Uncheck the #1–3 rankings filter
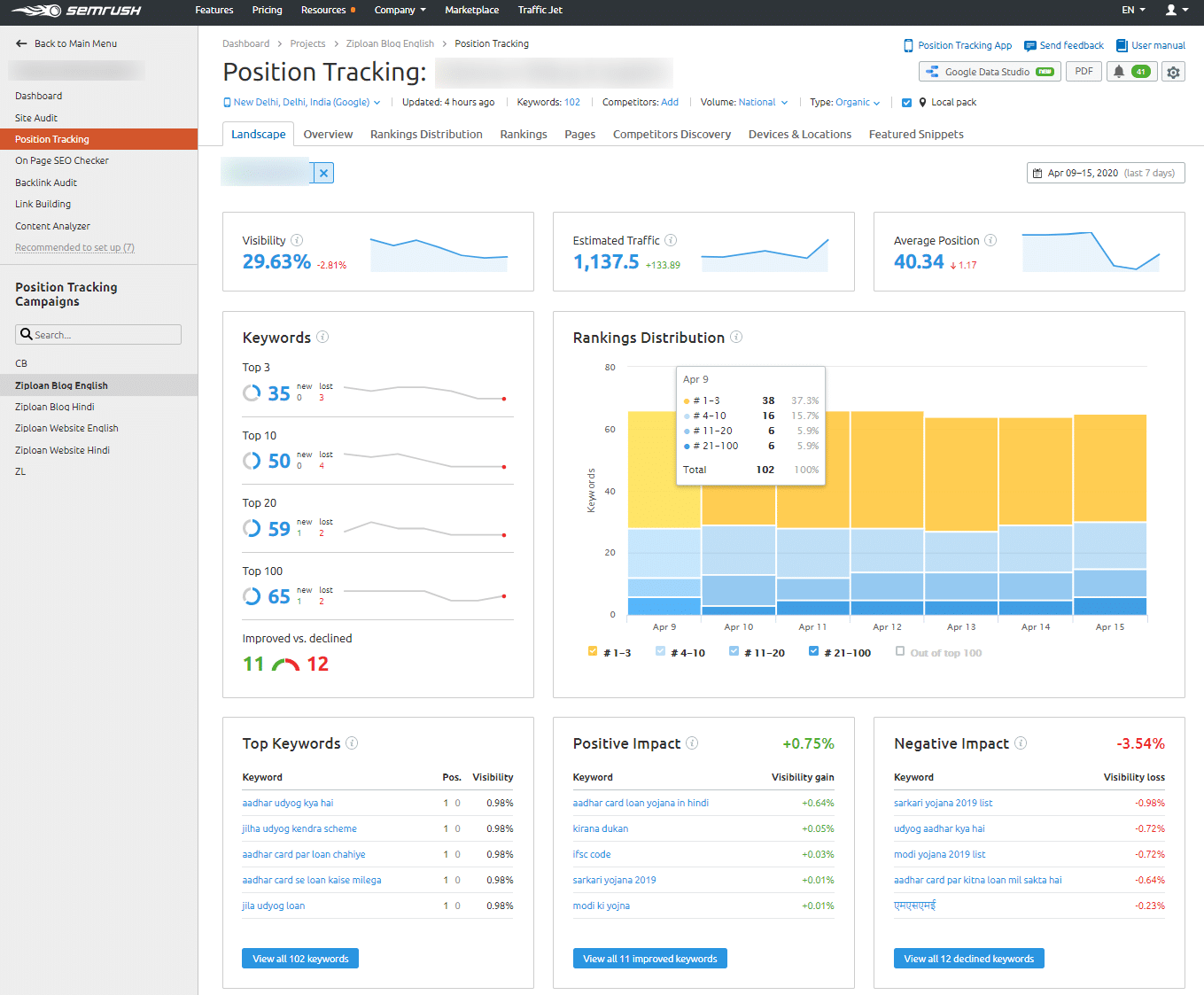This screenshot has width=1204, height=995. tap(592, 650)
